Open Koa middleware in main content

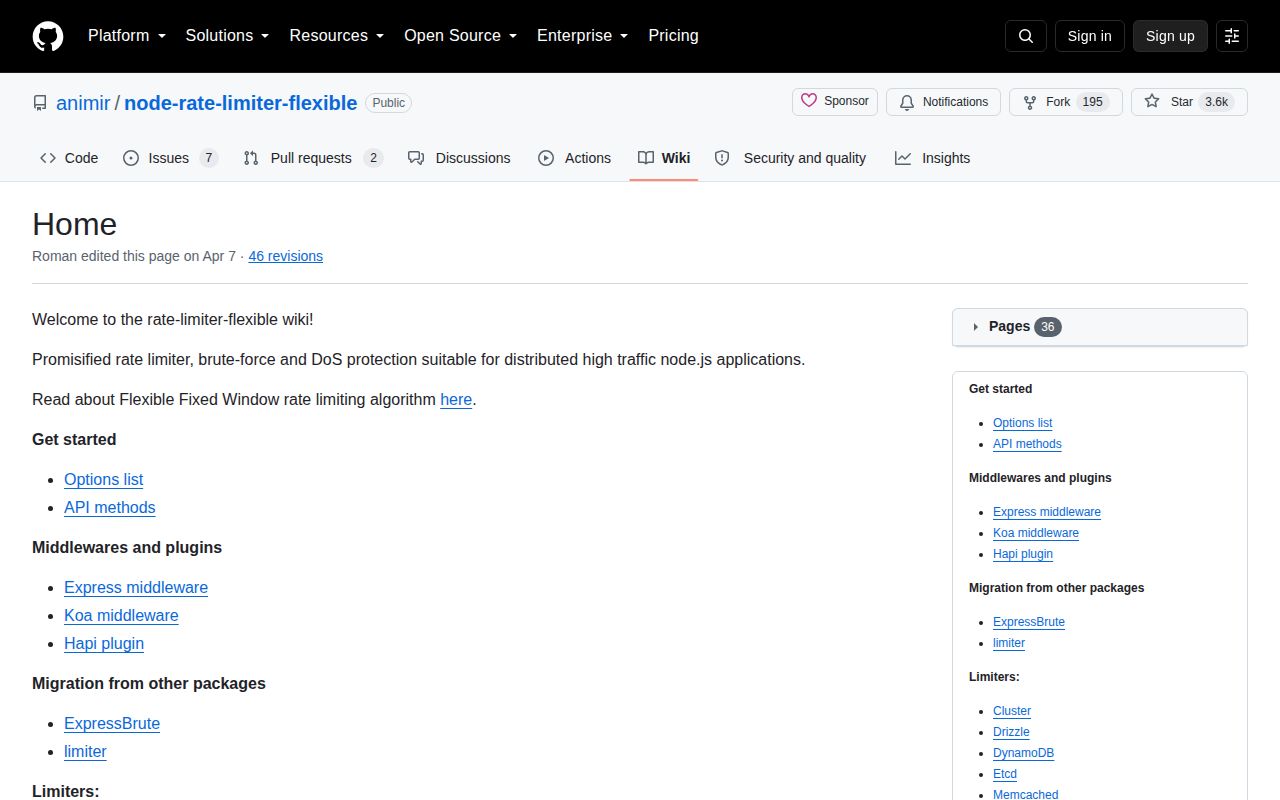pos(121,615)
